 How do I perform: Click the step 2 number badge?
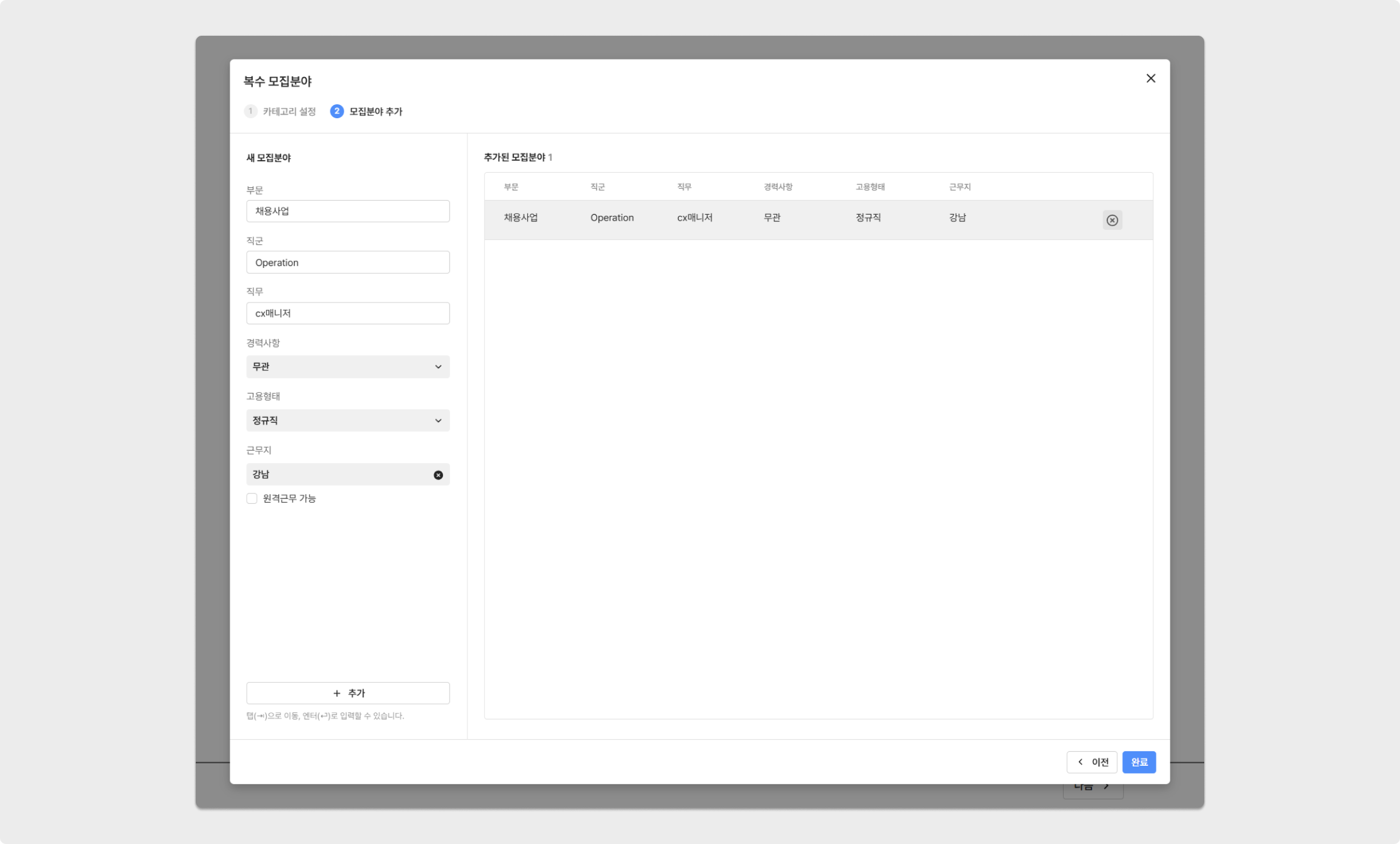336,111
